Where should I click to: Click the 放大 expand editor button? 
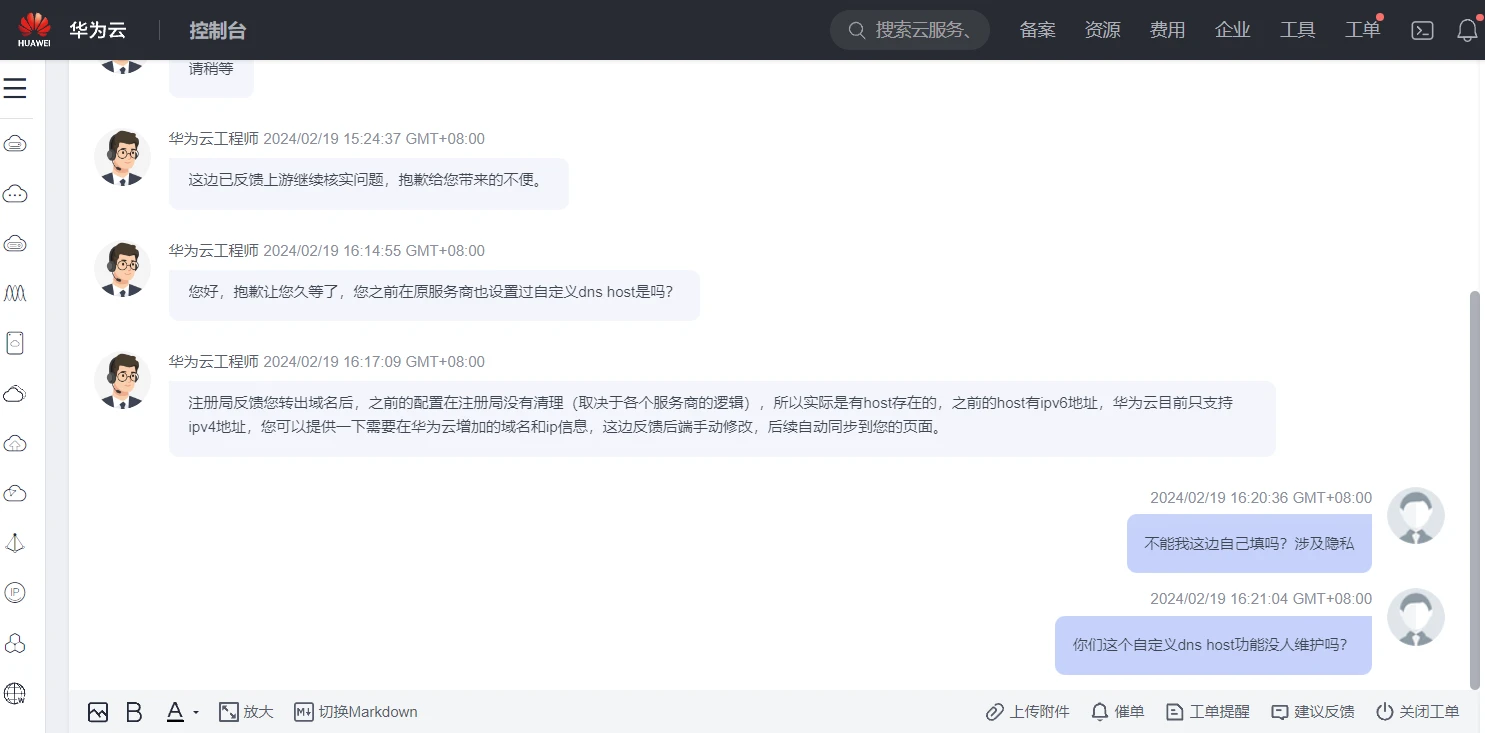(x=246, y=712)
